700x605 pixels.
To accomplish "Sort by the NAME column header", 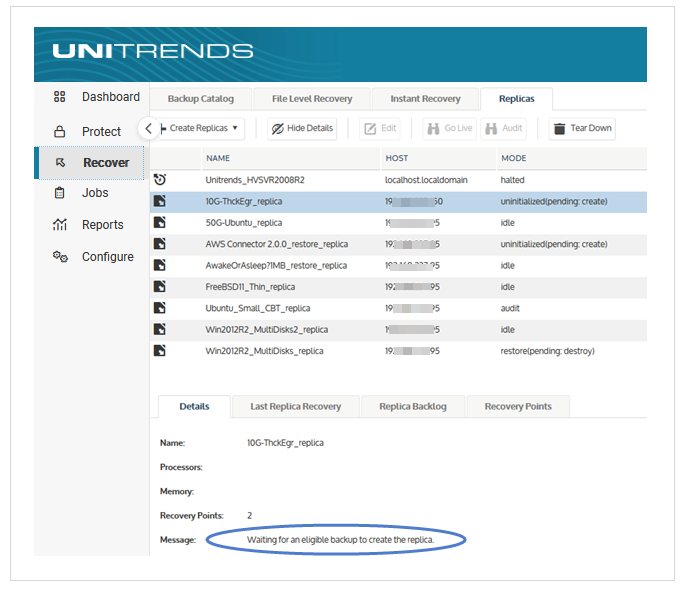I will (x=291, y=158).
